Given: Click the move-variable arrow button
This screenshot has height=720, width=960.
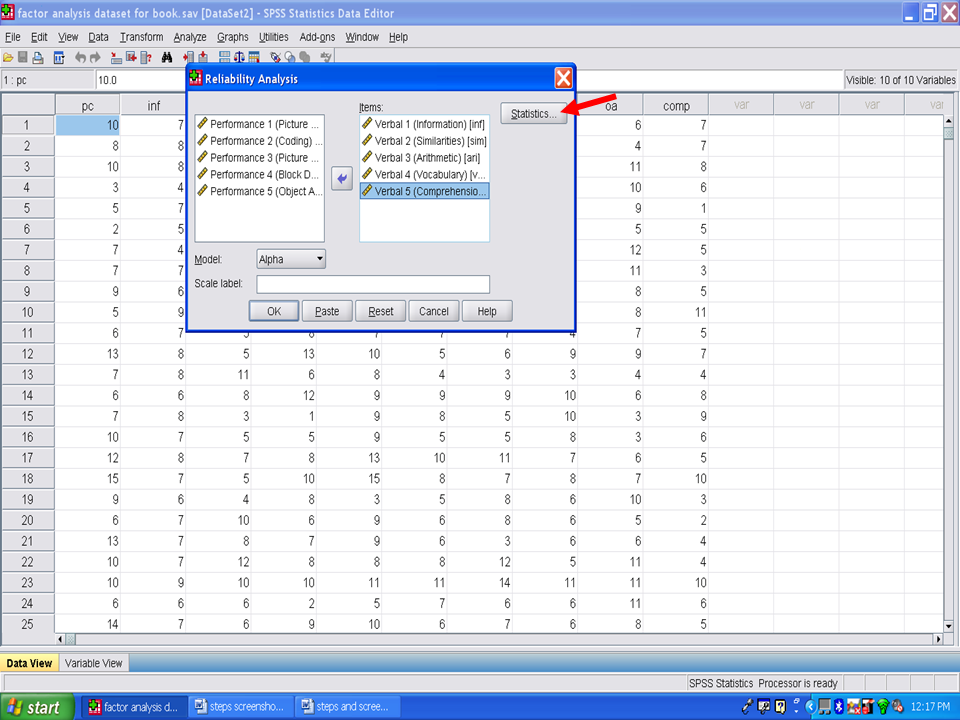Looking at the screenshot, I should click(342, 179).
